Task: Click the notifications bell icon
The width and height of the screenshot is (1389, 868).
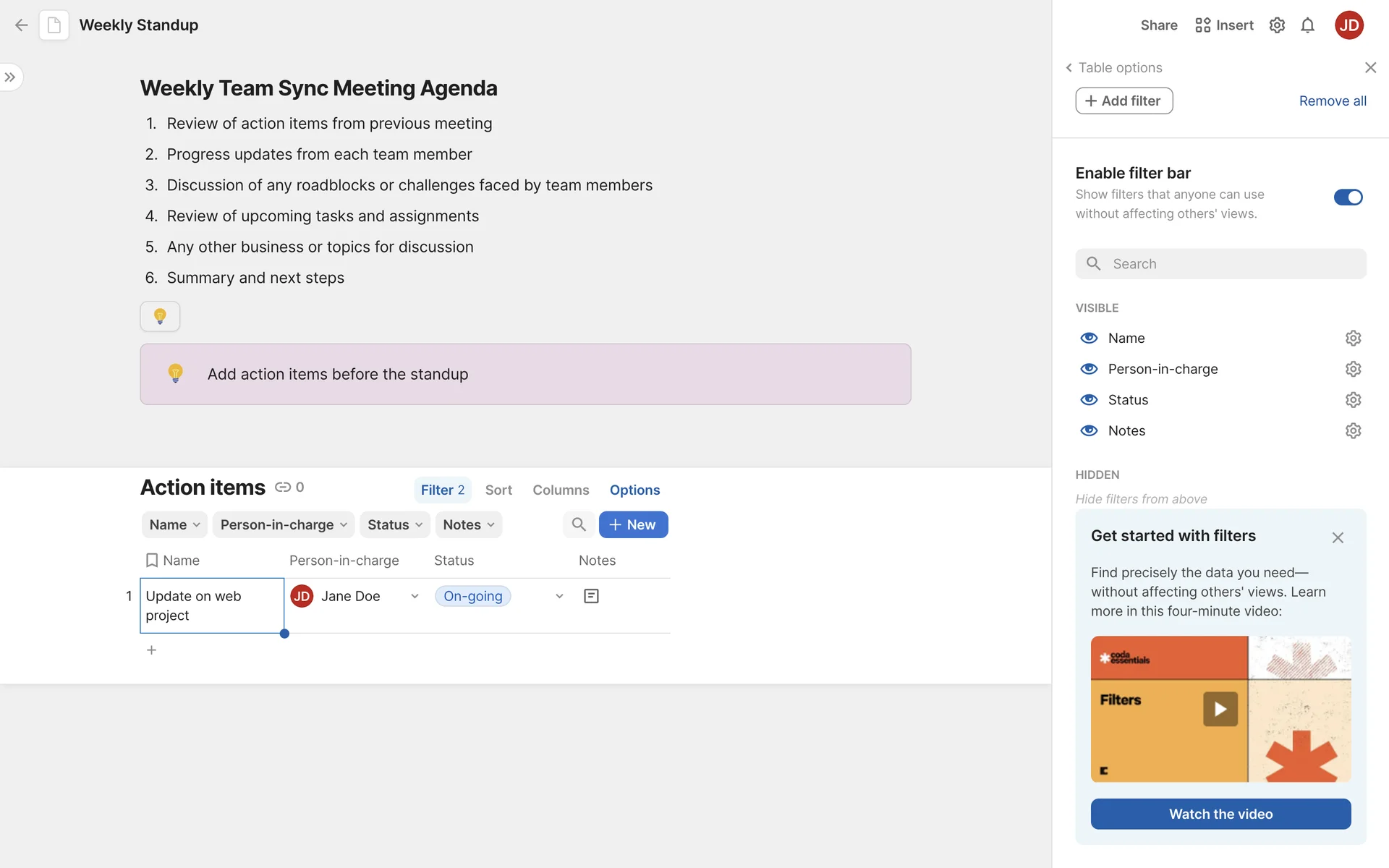Action: [1307, 25]
